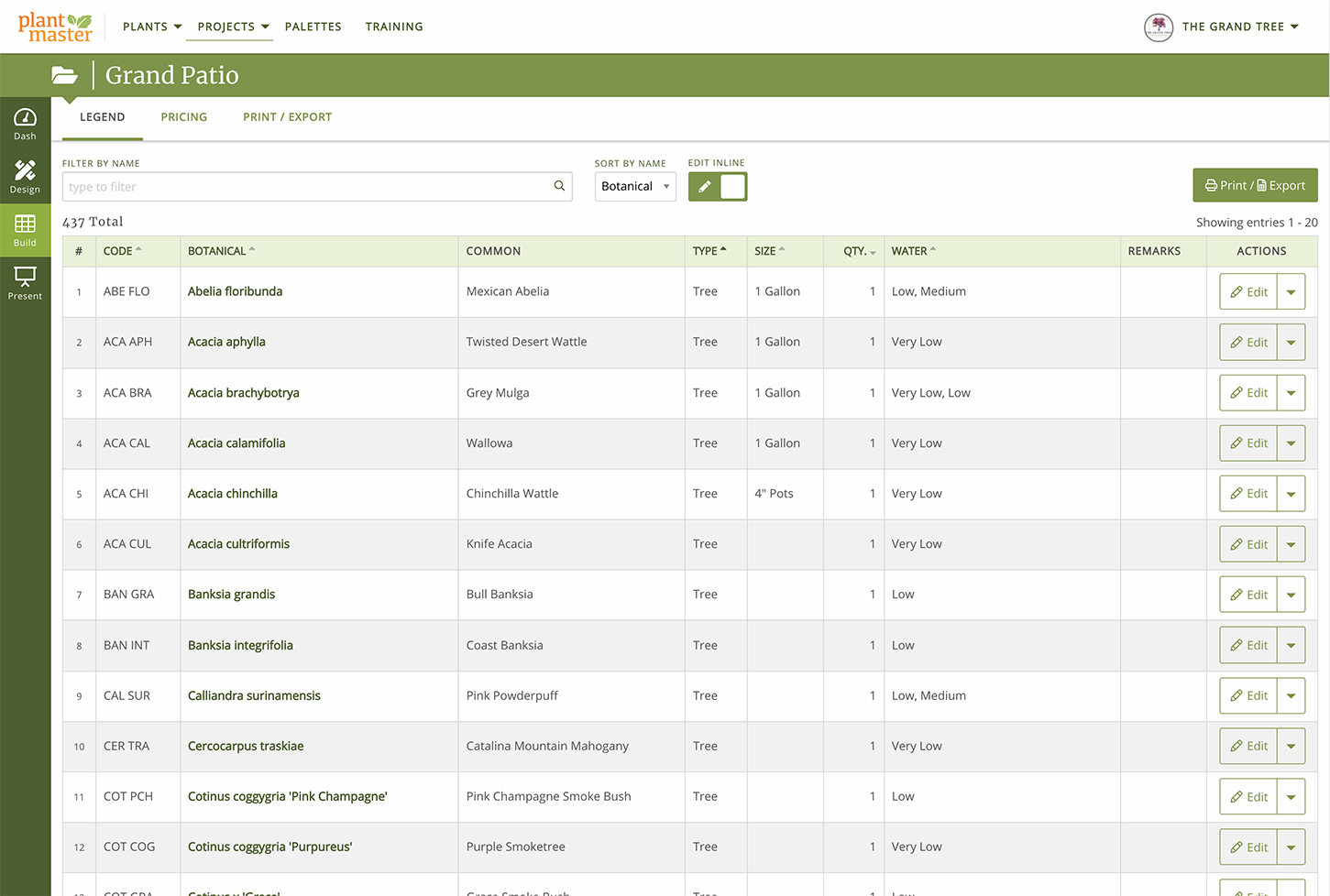Viewport: 1330px width, 896px height.
Task: Click The Grand Tree profile avatar
Action: pyautogui.click(x=1159, y=27)
